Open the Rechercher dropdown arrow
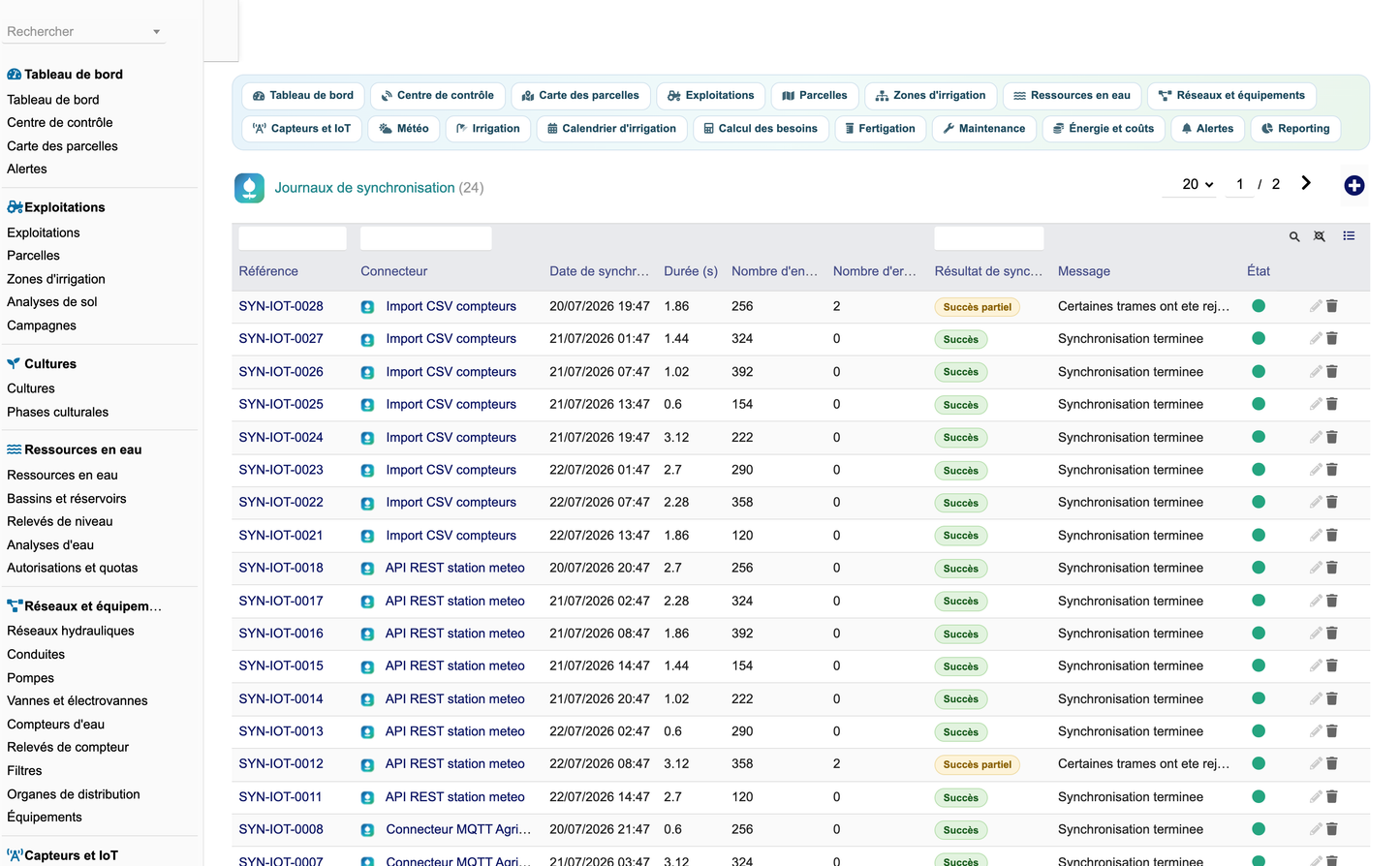 156,32
